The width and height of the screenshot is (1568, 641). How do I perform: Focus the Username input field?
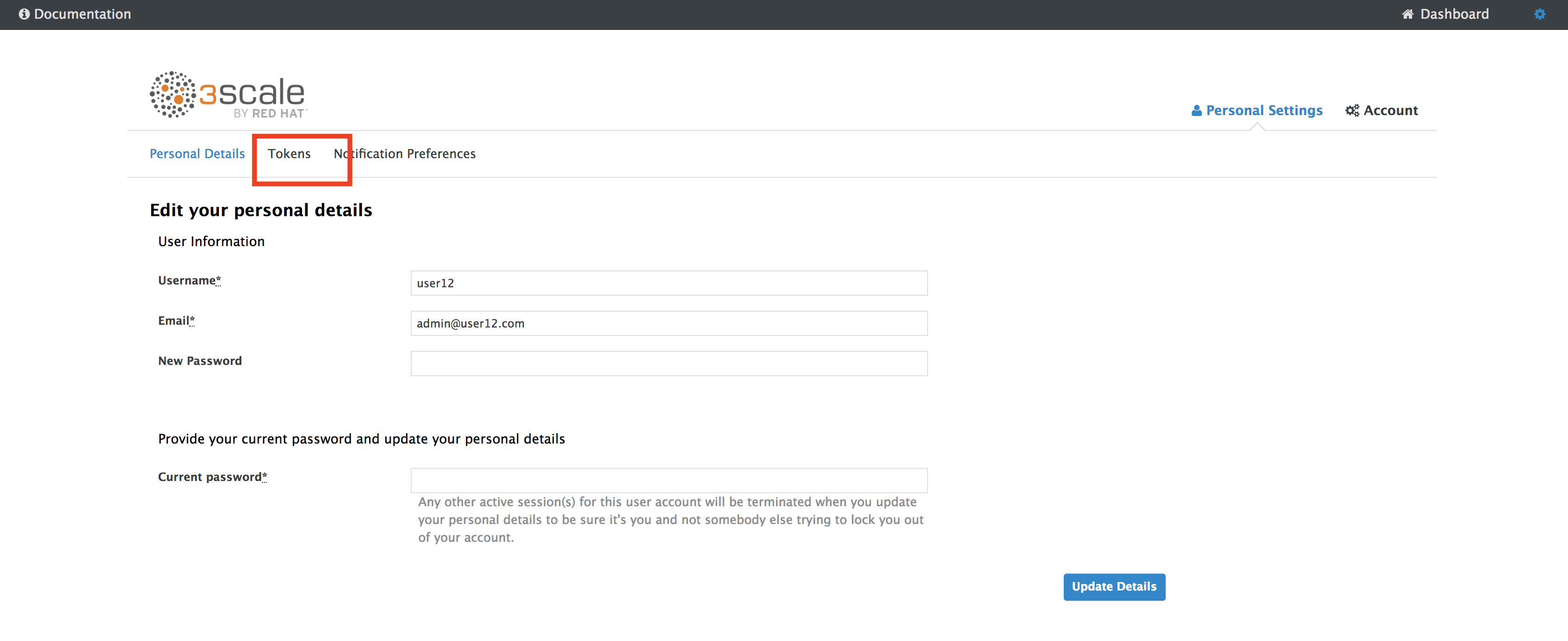[x=669, y=283]
